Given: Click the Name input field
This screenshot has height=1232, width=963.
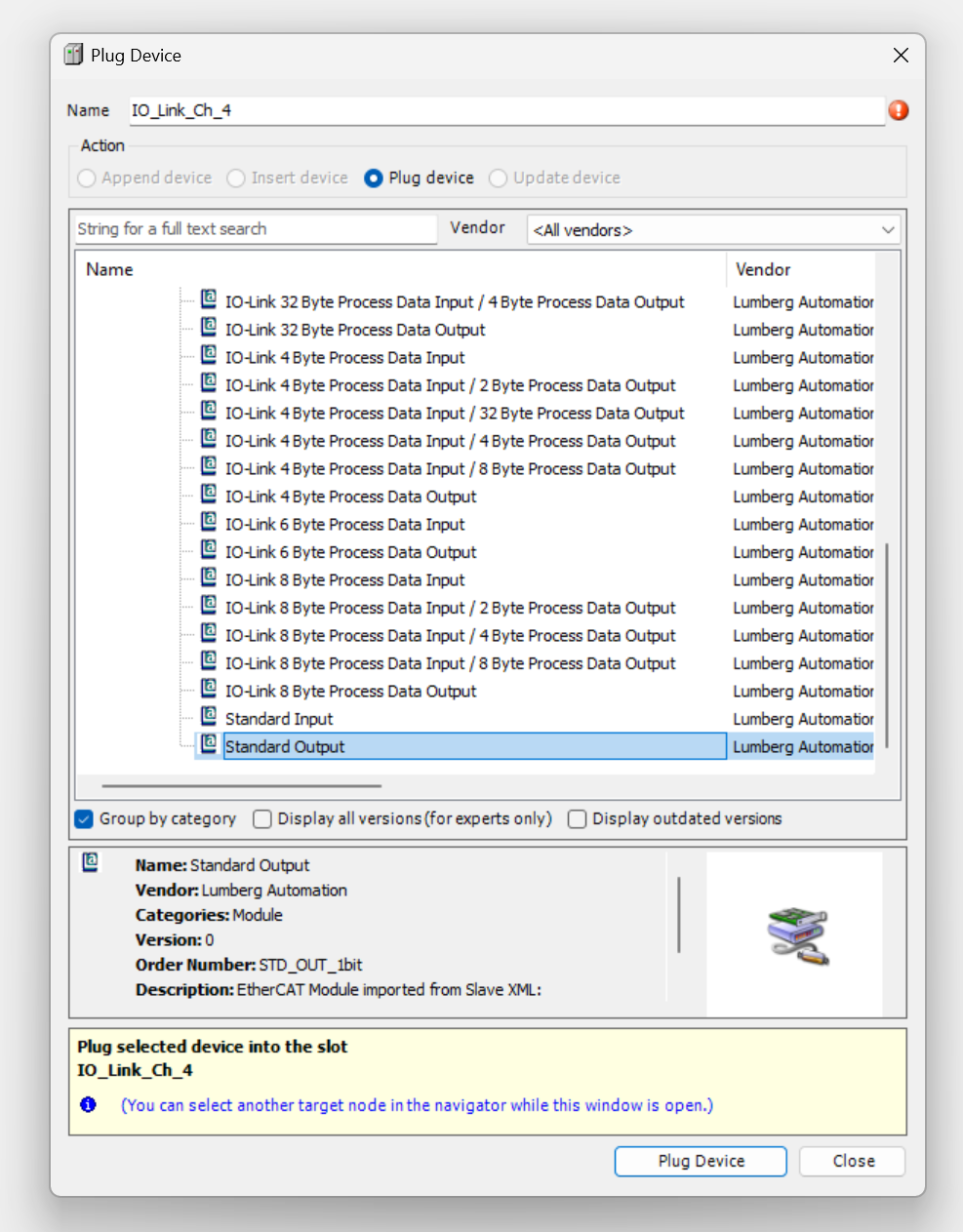Looking at the screenshot, I should [x=506, y=110].
